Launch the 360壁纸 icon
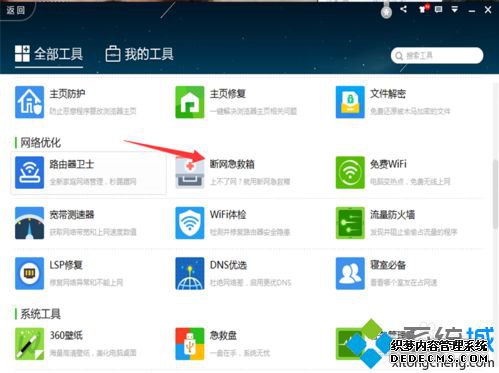499x373 pixels. tap(29, 344)
